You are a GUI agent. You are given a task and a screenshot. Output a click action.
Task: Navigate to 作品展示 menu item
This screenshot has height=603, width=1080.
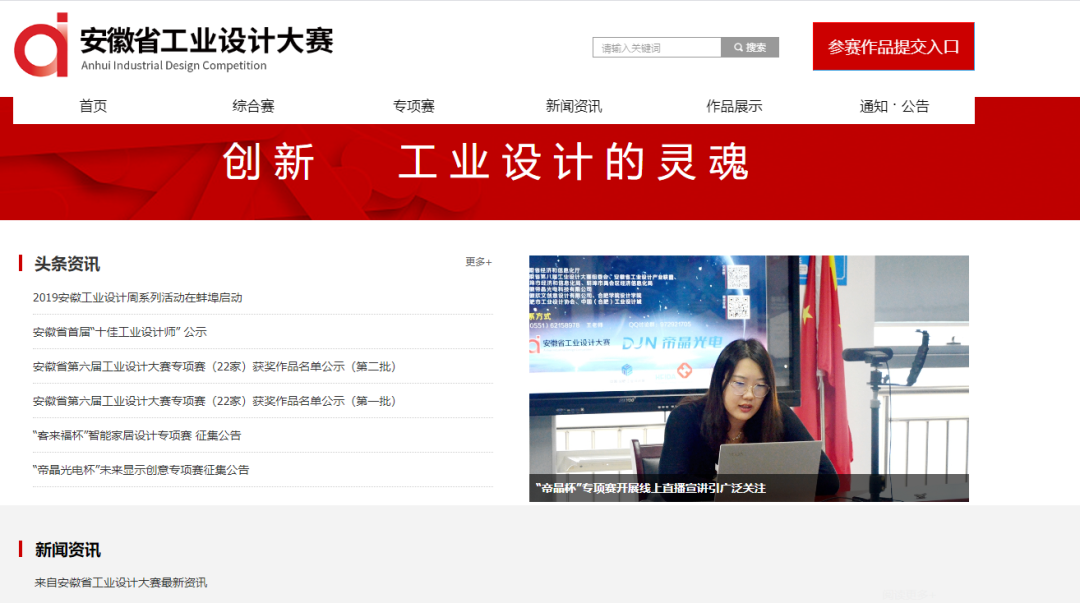click(x=734, y=106)
